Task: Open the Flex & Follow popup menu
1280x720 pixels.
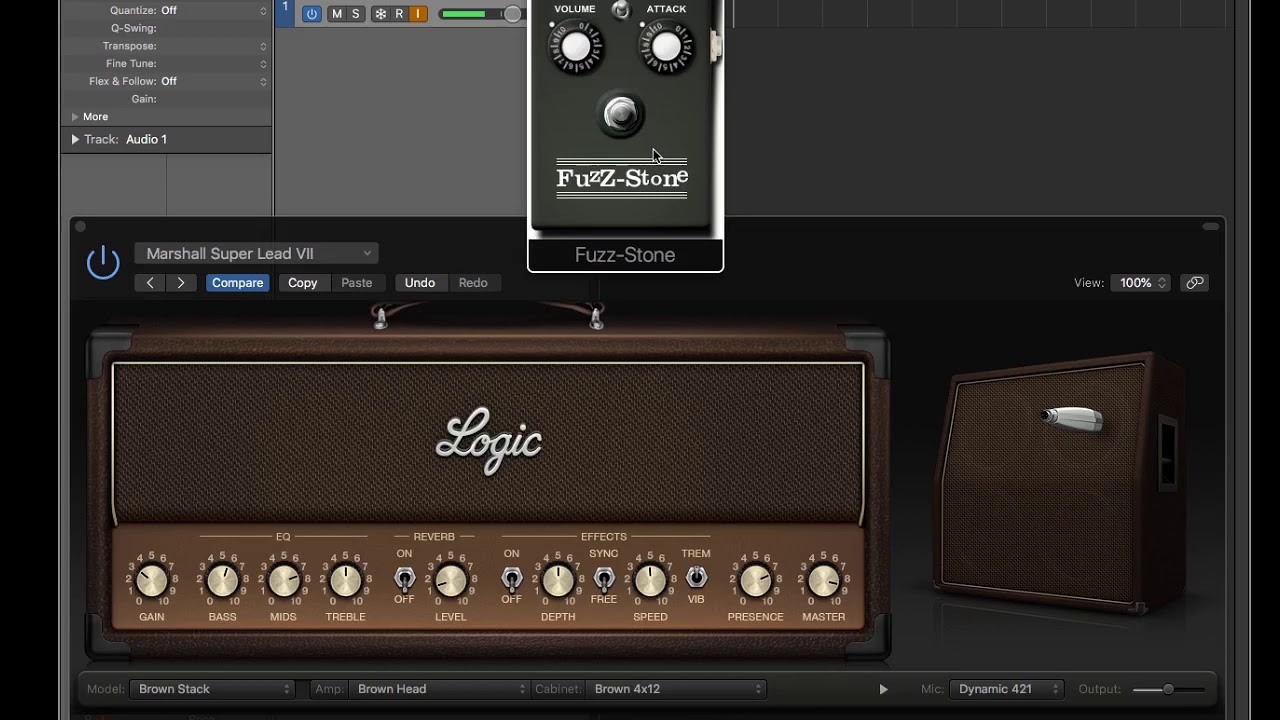Action: (x=214, y=81)
